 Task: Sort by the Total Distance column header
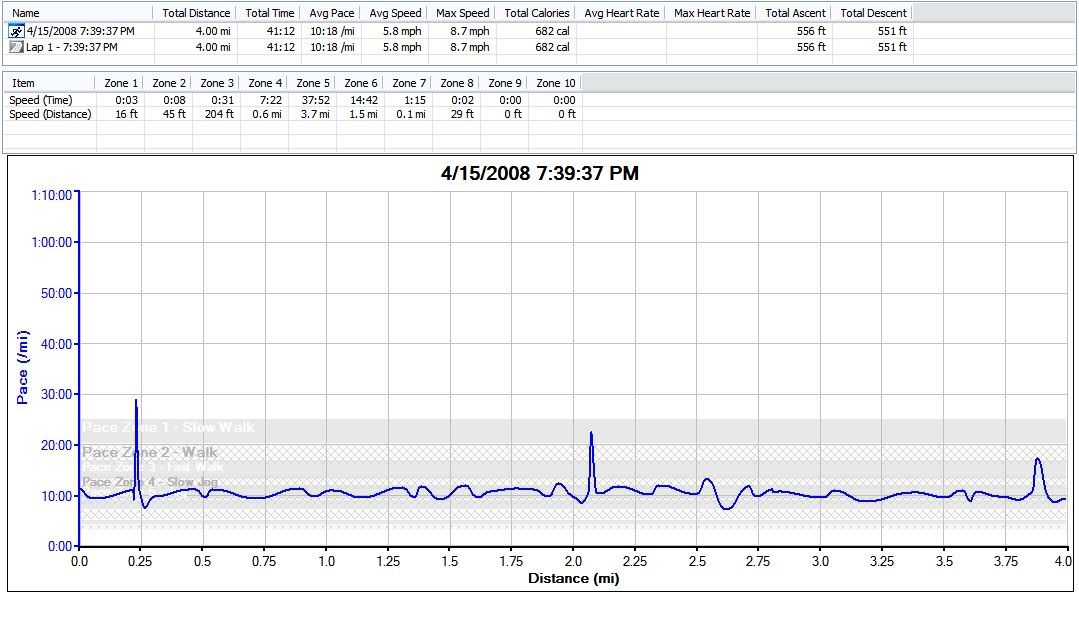pos(196,13)
